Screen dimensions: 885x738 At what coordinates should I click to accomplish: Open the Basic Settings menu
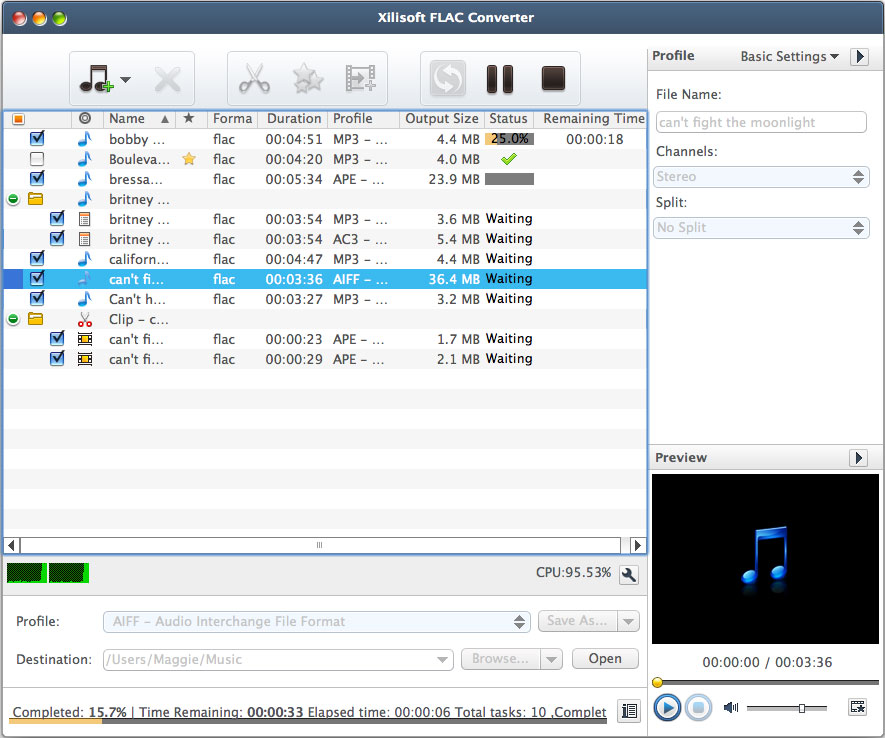(789, 57)
